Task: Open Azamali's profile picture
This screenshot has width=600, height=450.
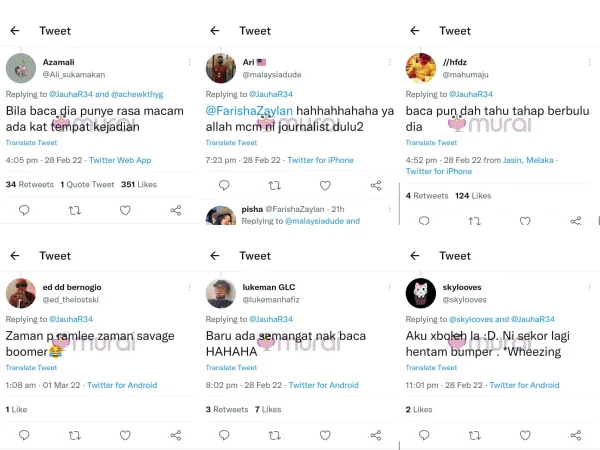Action: pos(21,68)
